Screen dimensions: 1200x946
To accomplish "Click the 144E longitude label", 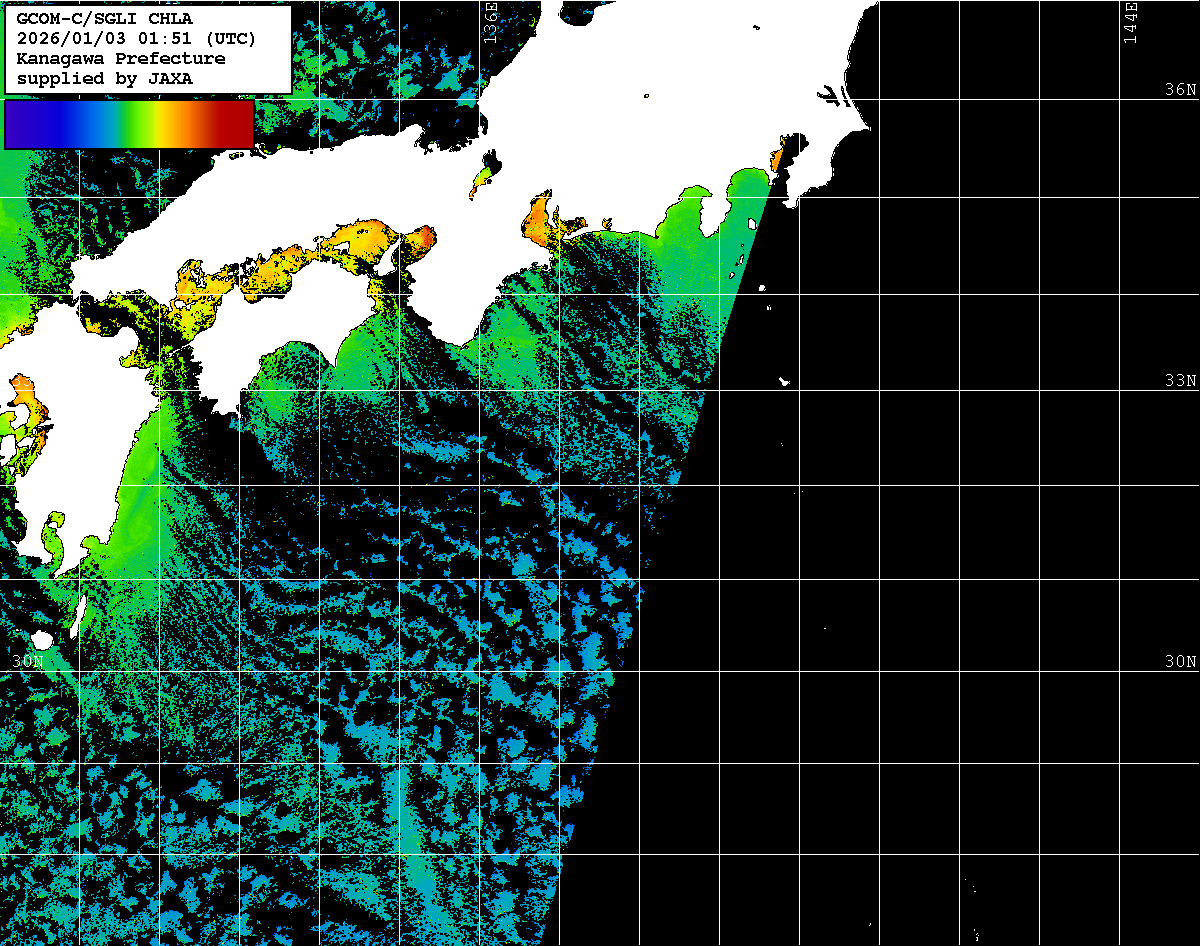I will click(x=1130, y=22).
